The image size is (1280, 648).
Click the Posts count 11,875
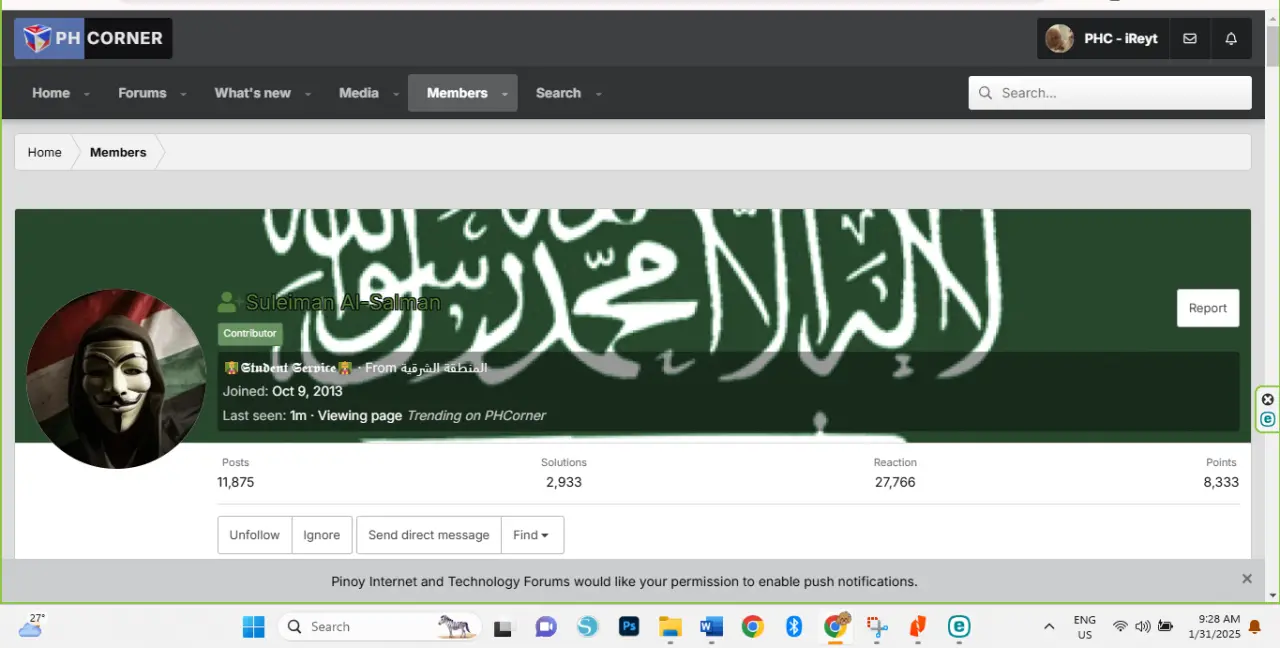pos(236,482)
